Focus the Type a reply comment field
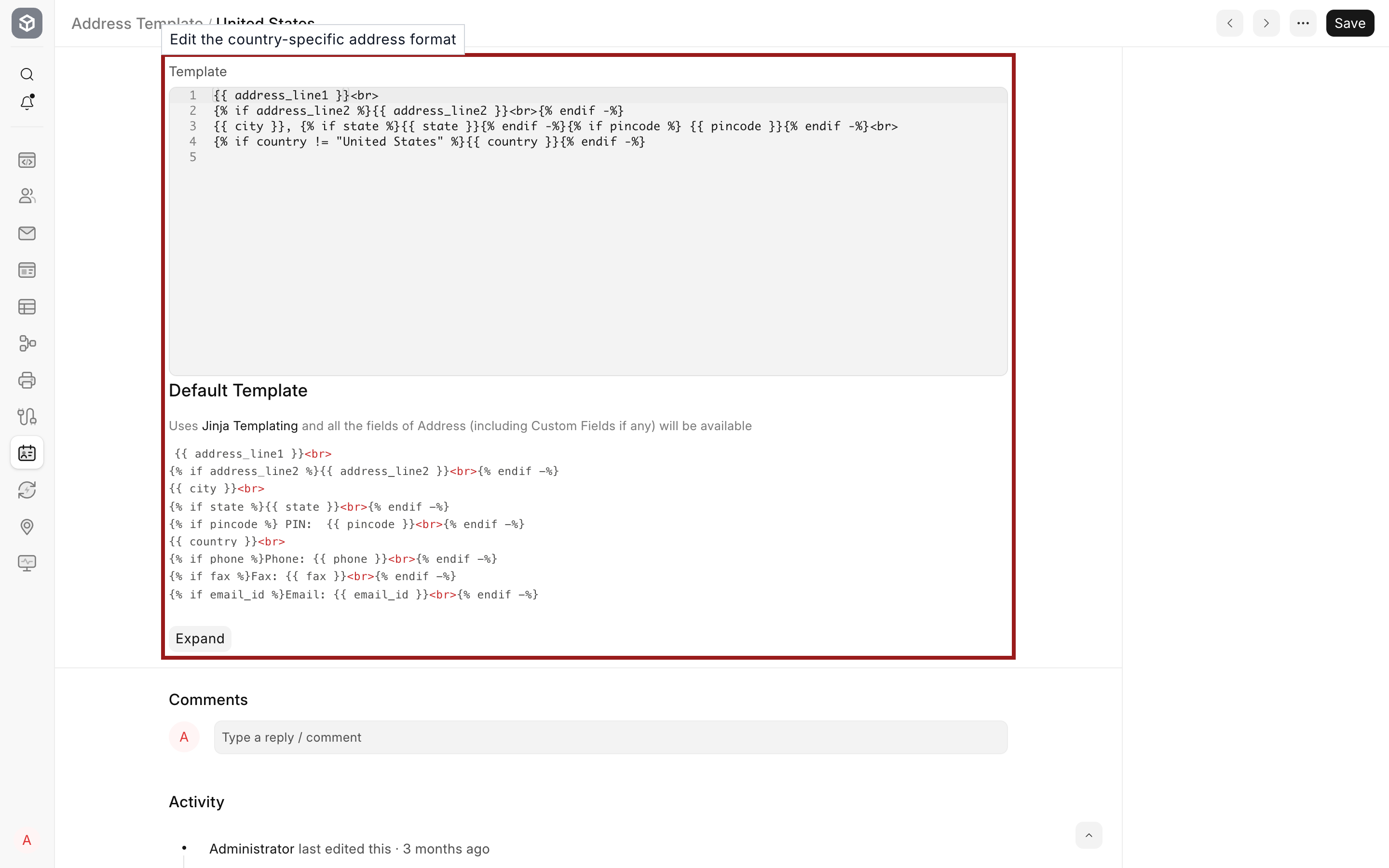 click(611, 737)
